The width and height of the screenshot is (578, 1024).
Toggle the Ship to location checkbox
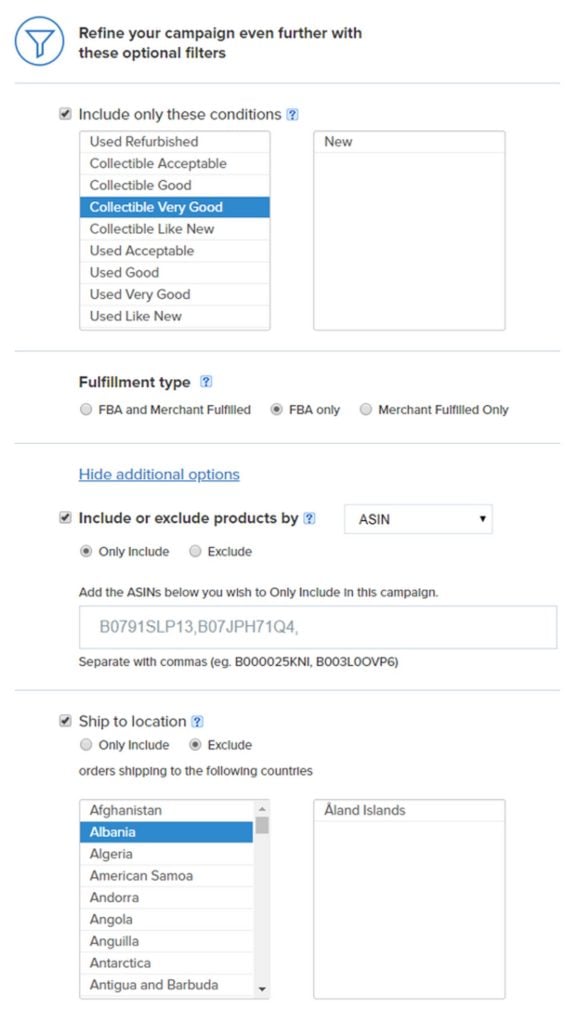pos(65,721)
